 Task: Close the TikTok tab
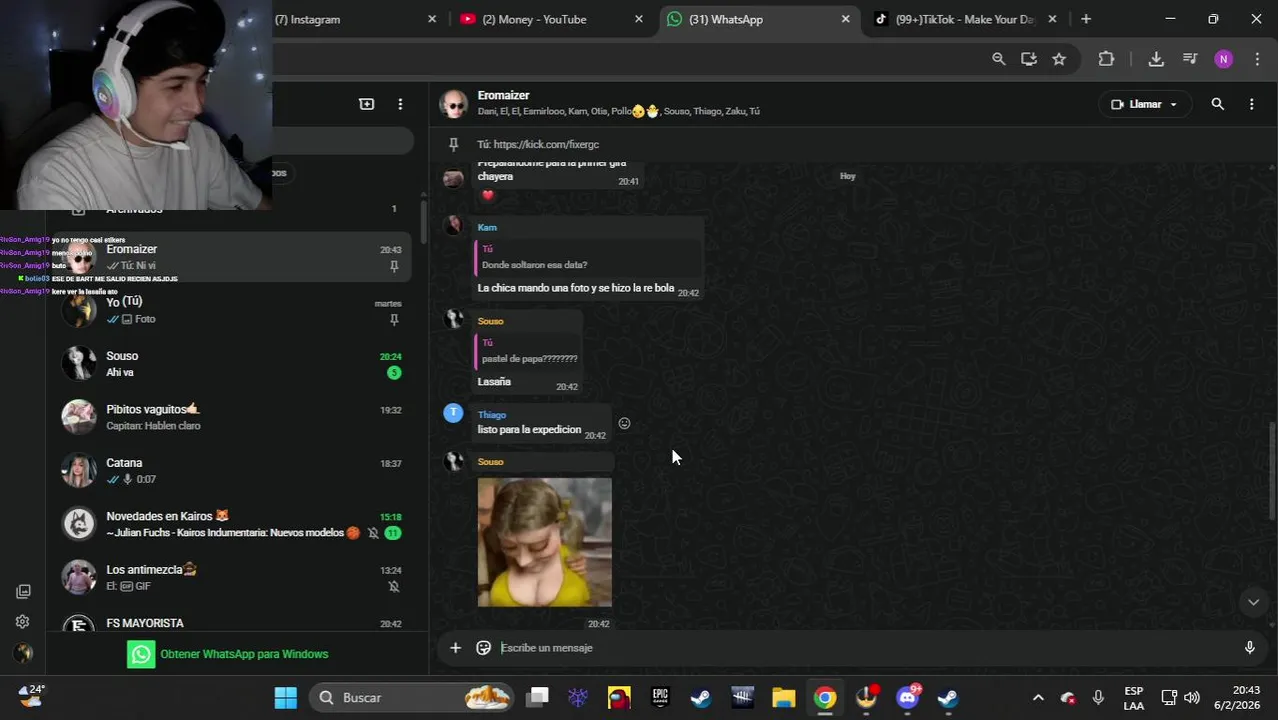coord(1052,19)
